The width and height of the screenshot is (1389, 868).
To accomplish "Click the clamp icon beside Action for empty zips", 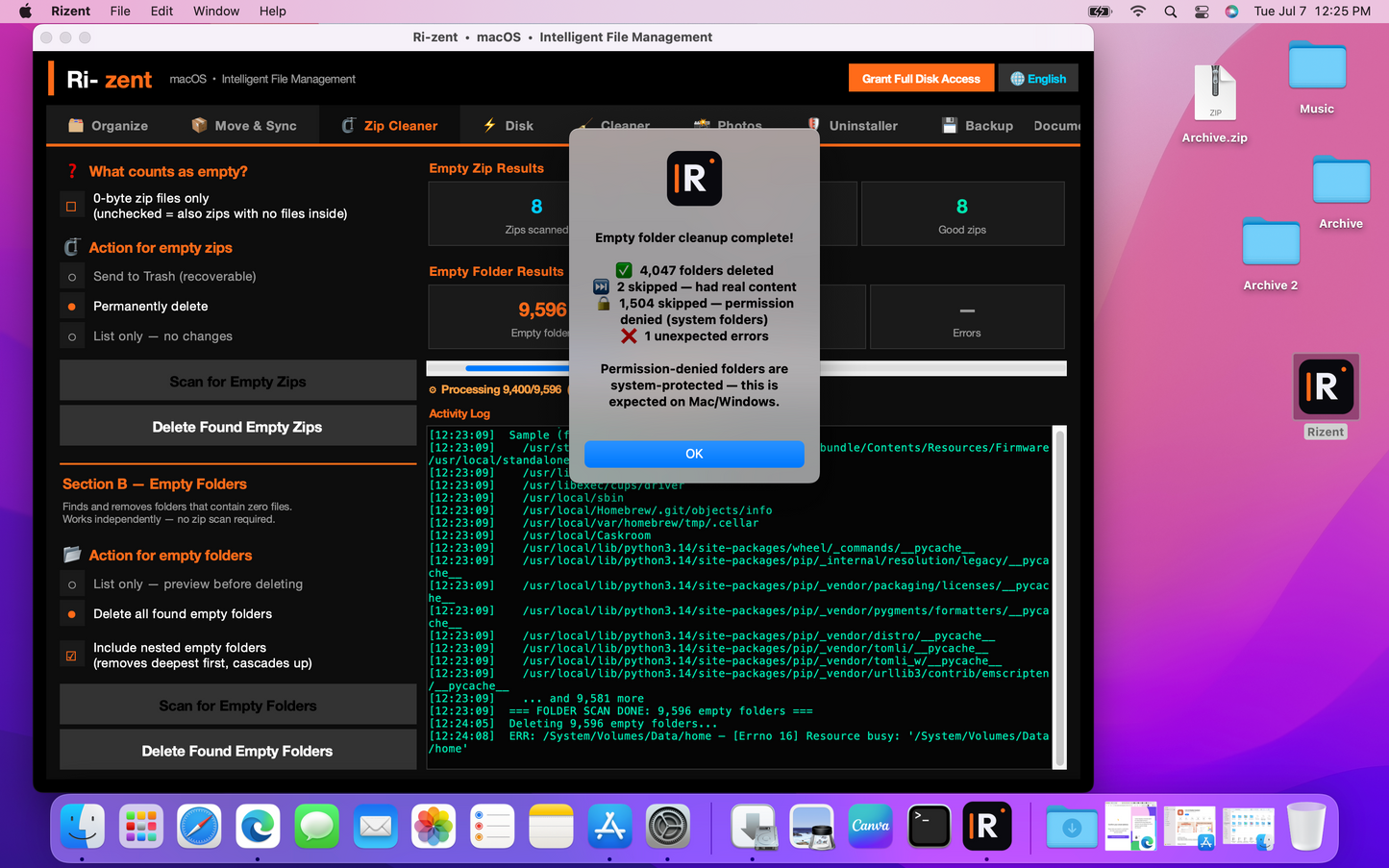I will [71, 248].
